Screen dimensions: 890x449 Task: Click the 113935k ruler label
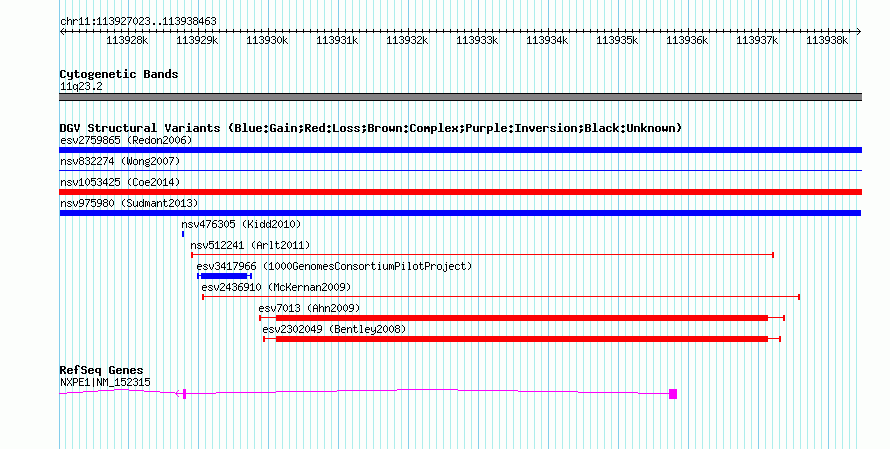[617, 41]
